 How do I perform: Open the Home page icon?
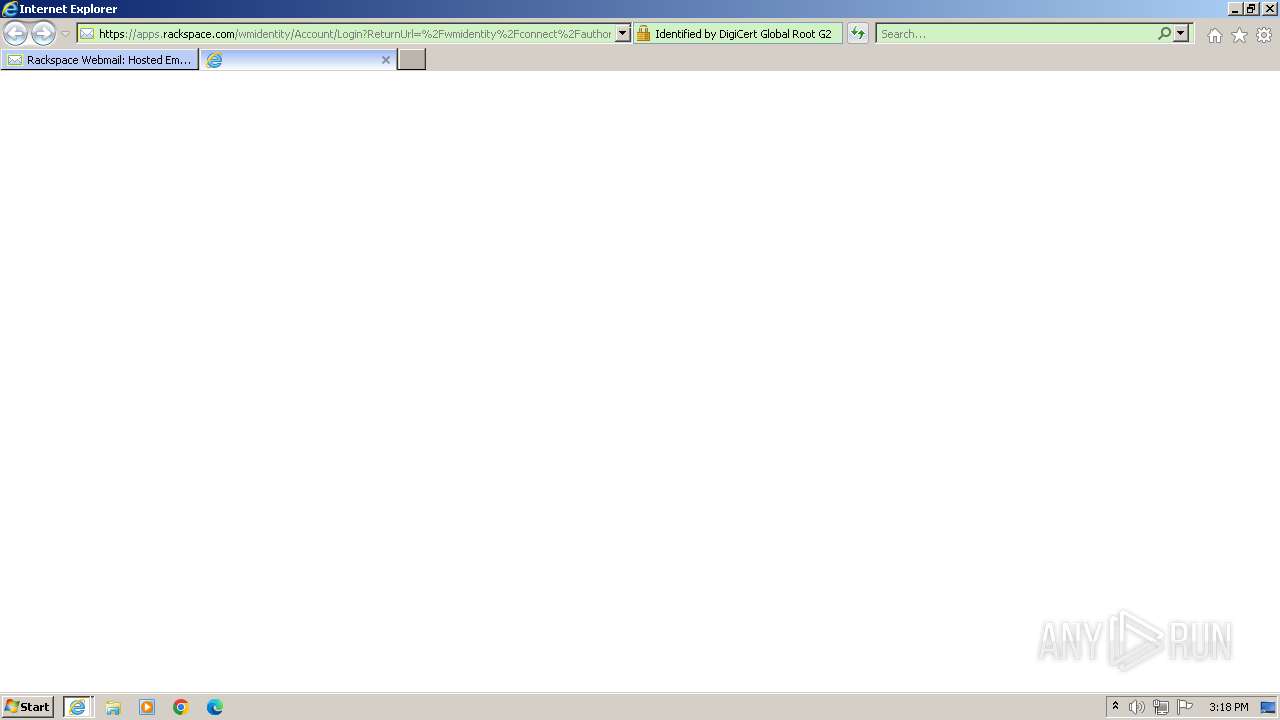point(1214,35)
